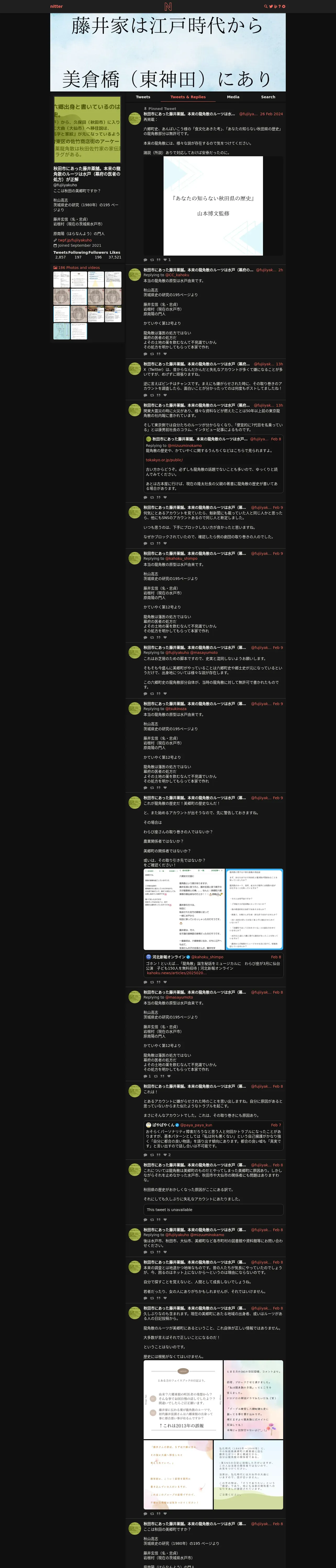Click the calendar icon by Joined September 2021
This screenshot has width=336, height=1568.
pyautogui.click(x=55, y=245)
